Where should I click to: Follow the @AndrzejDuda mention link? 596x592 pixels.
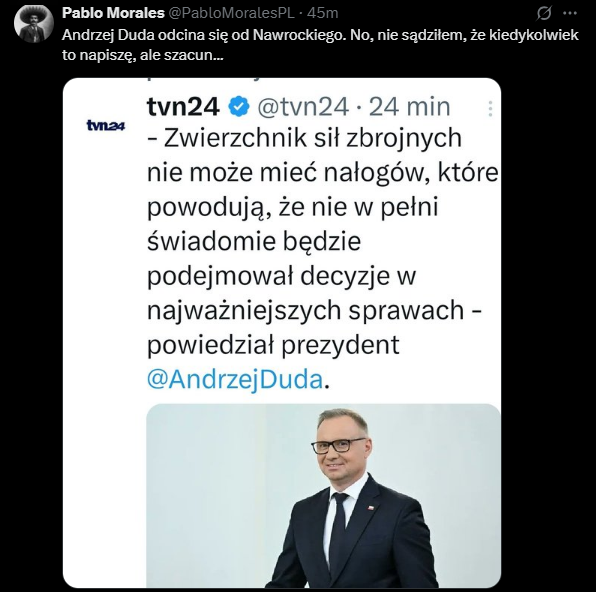coord(235,379)
